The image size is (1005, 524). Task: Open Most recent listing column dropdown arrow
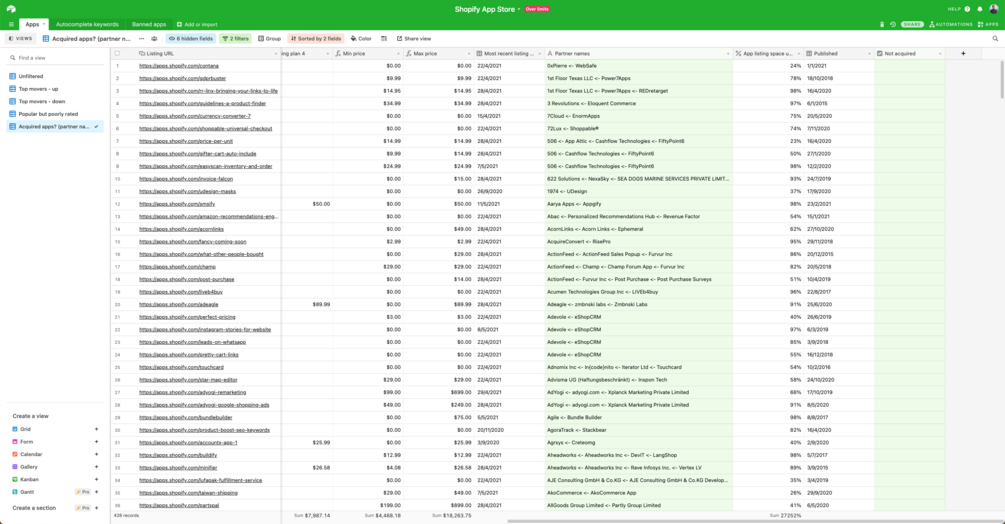point(540,54)
